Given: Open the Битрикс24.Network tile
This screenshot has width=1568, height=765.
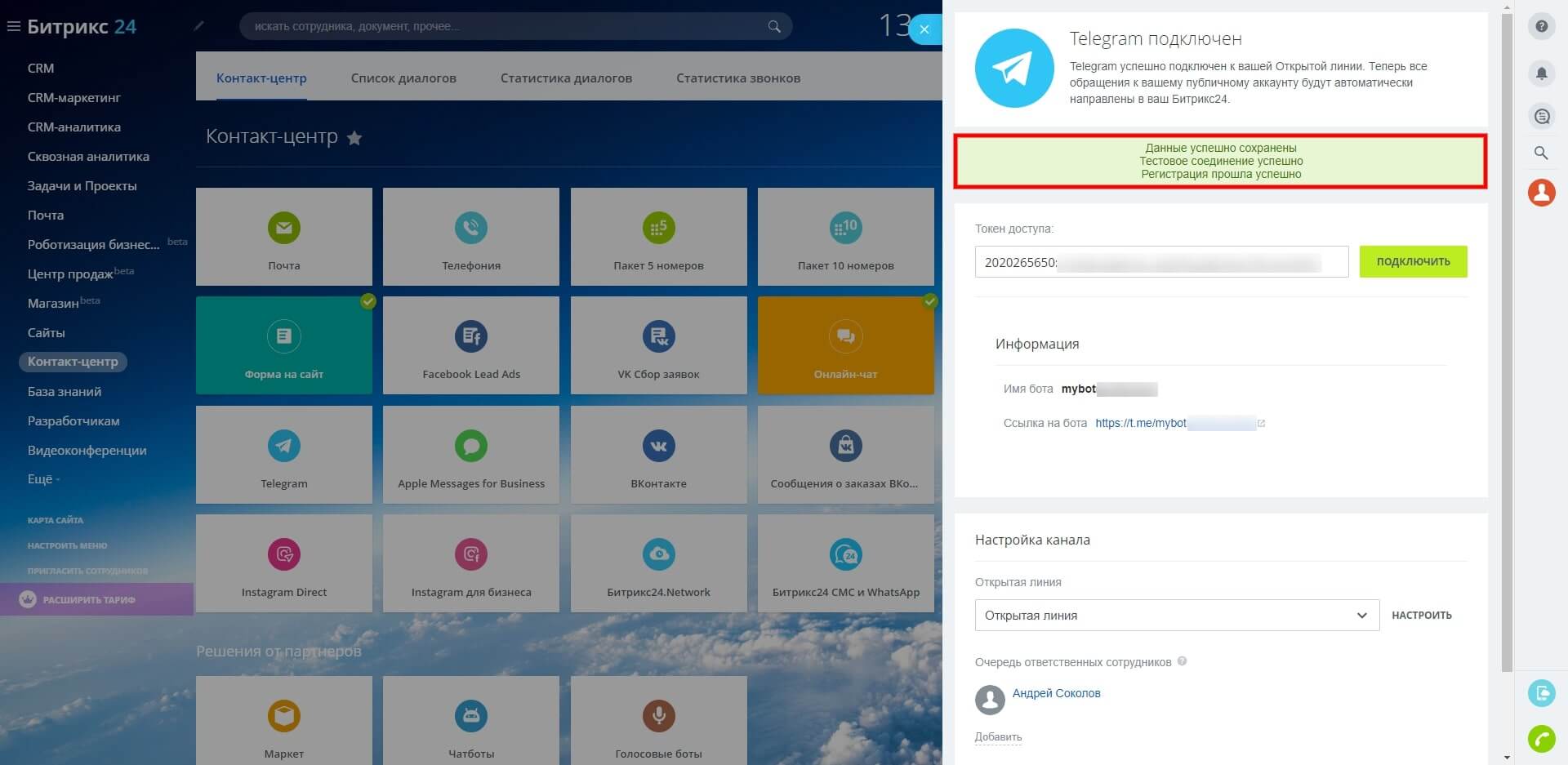Looking at the screenshot, I should point(658,563).
